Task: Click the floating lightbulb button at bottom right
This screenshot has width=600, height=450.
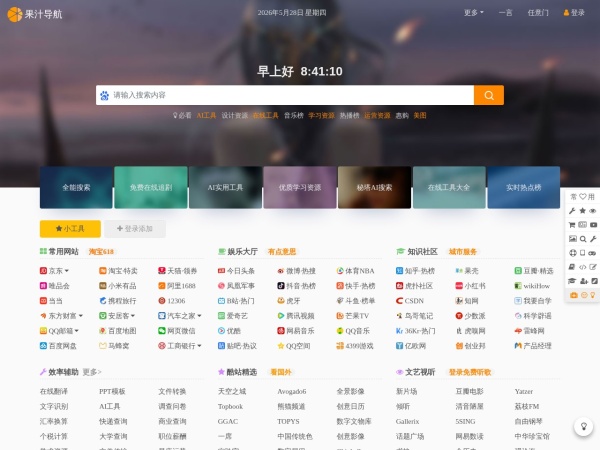Action: click(x=584, y=426)
